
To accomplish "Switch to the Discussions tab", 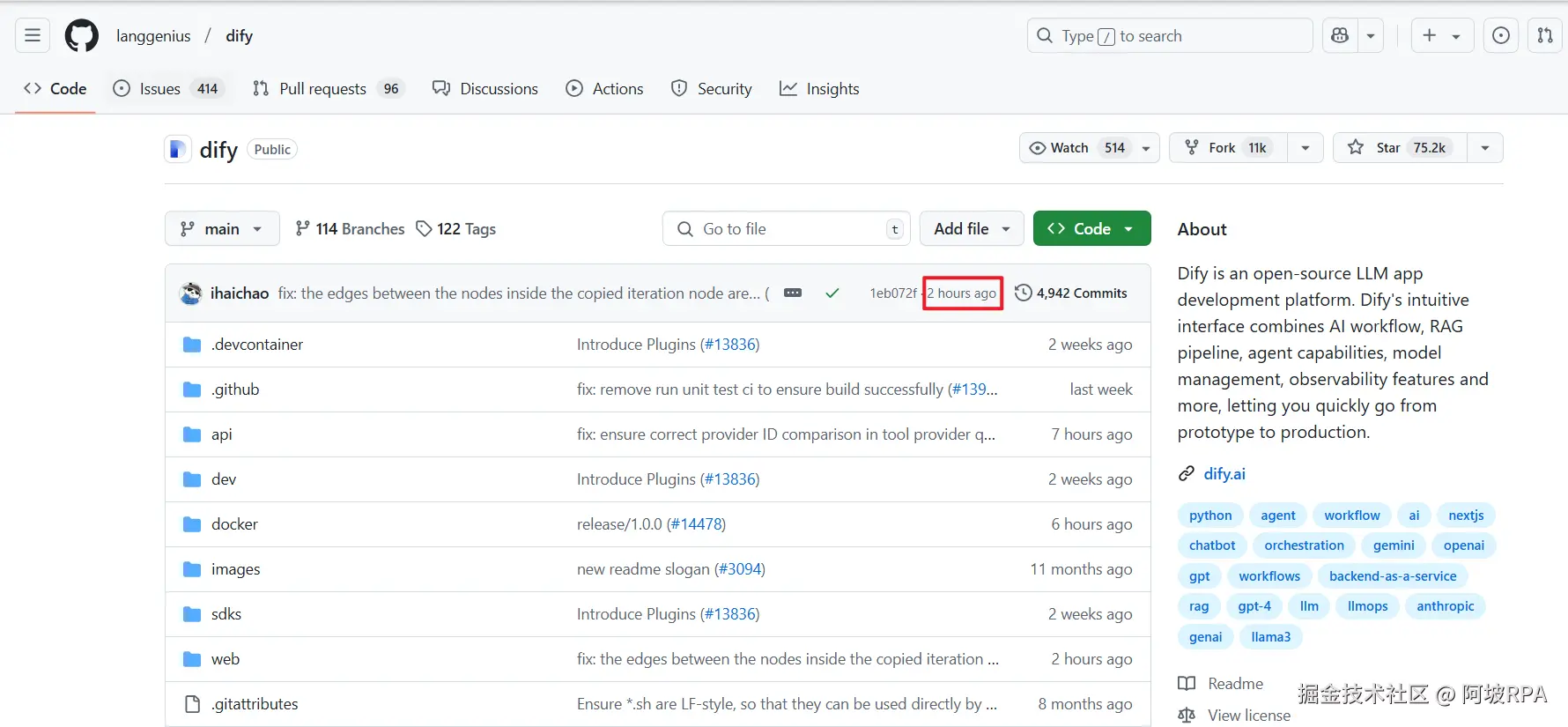I will [x=485, y=88].
